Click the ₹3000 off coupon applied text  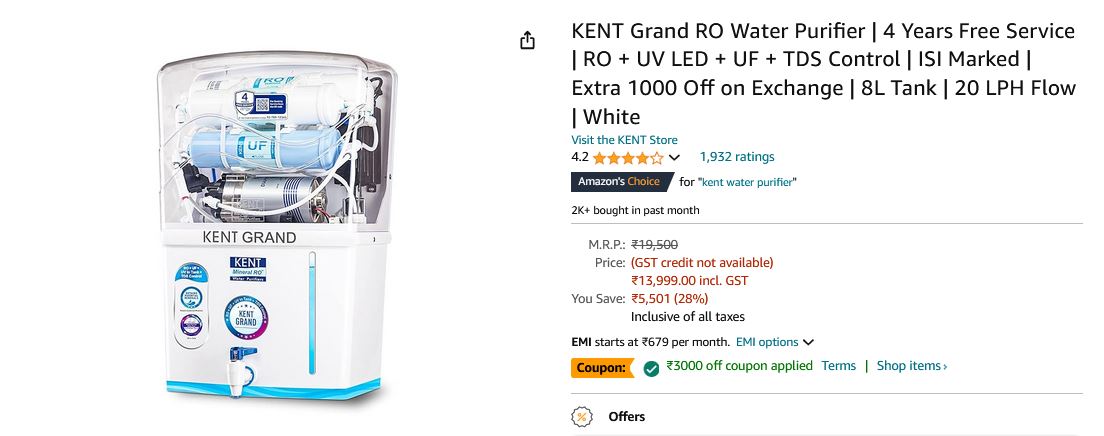[739, 366]
